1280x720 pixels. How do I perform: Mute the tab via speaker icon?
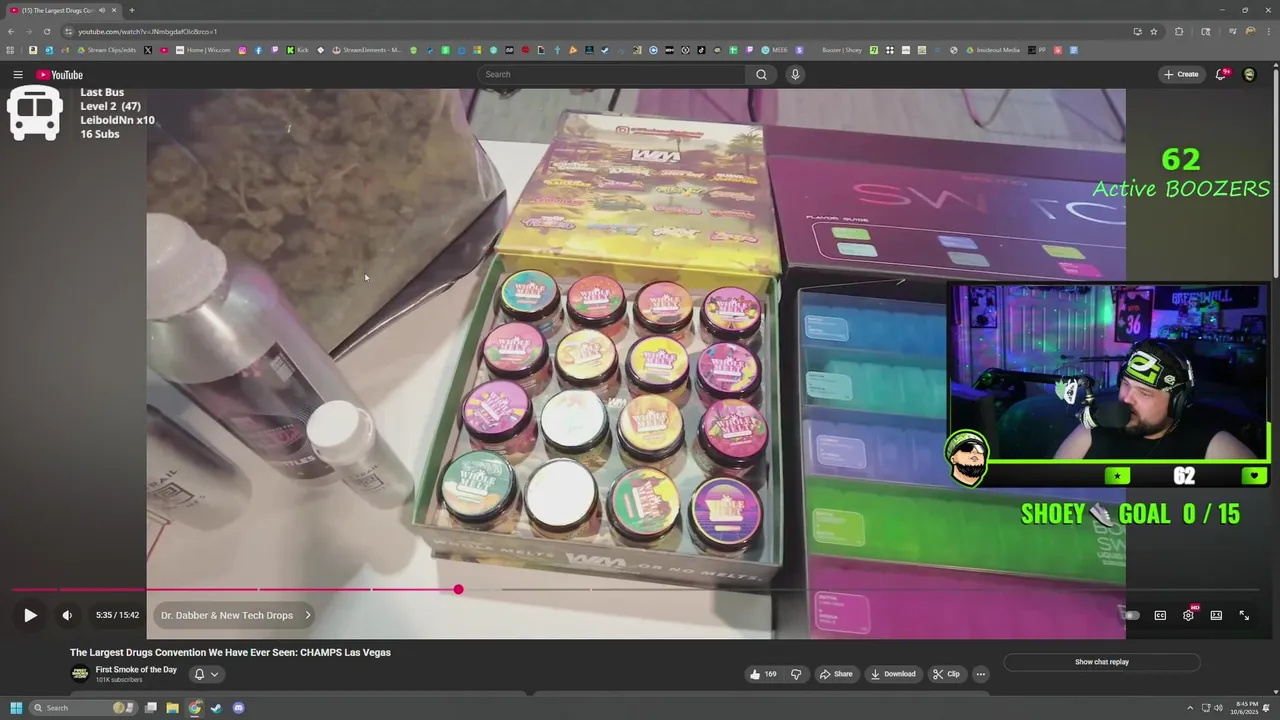pyautogui.click(x=103, y=10)
